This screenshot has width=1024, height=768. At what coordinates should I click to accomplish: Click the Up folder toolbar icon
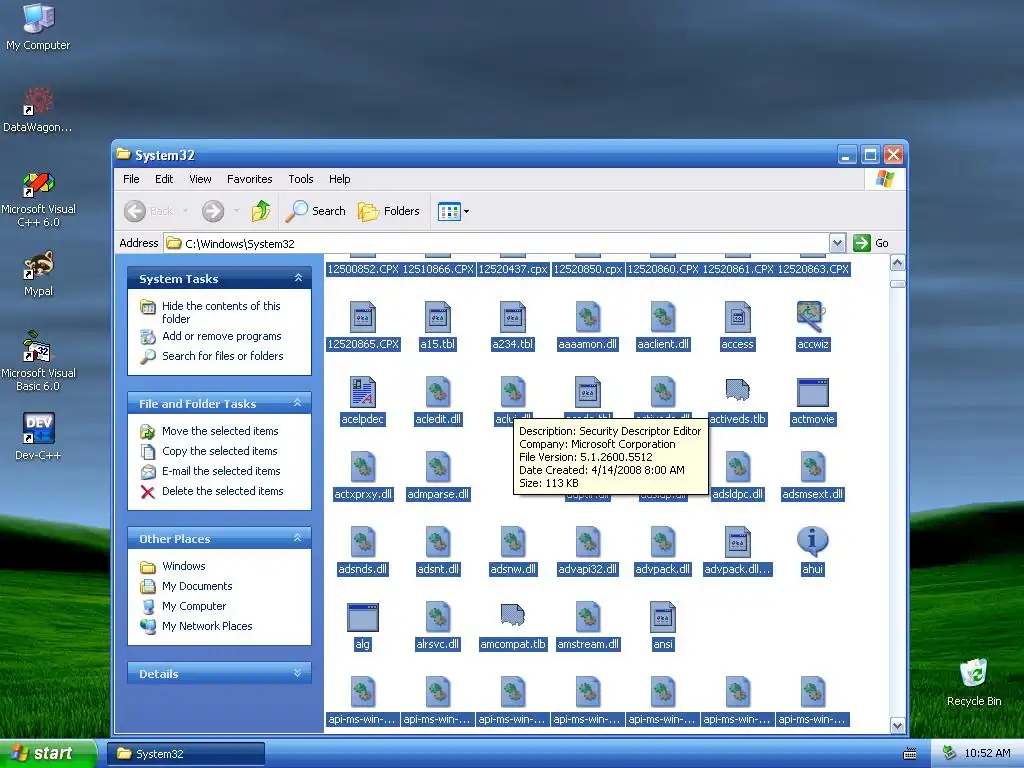point(261,211)
